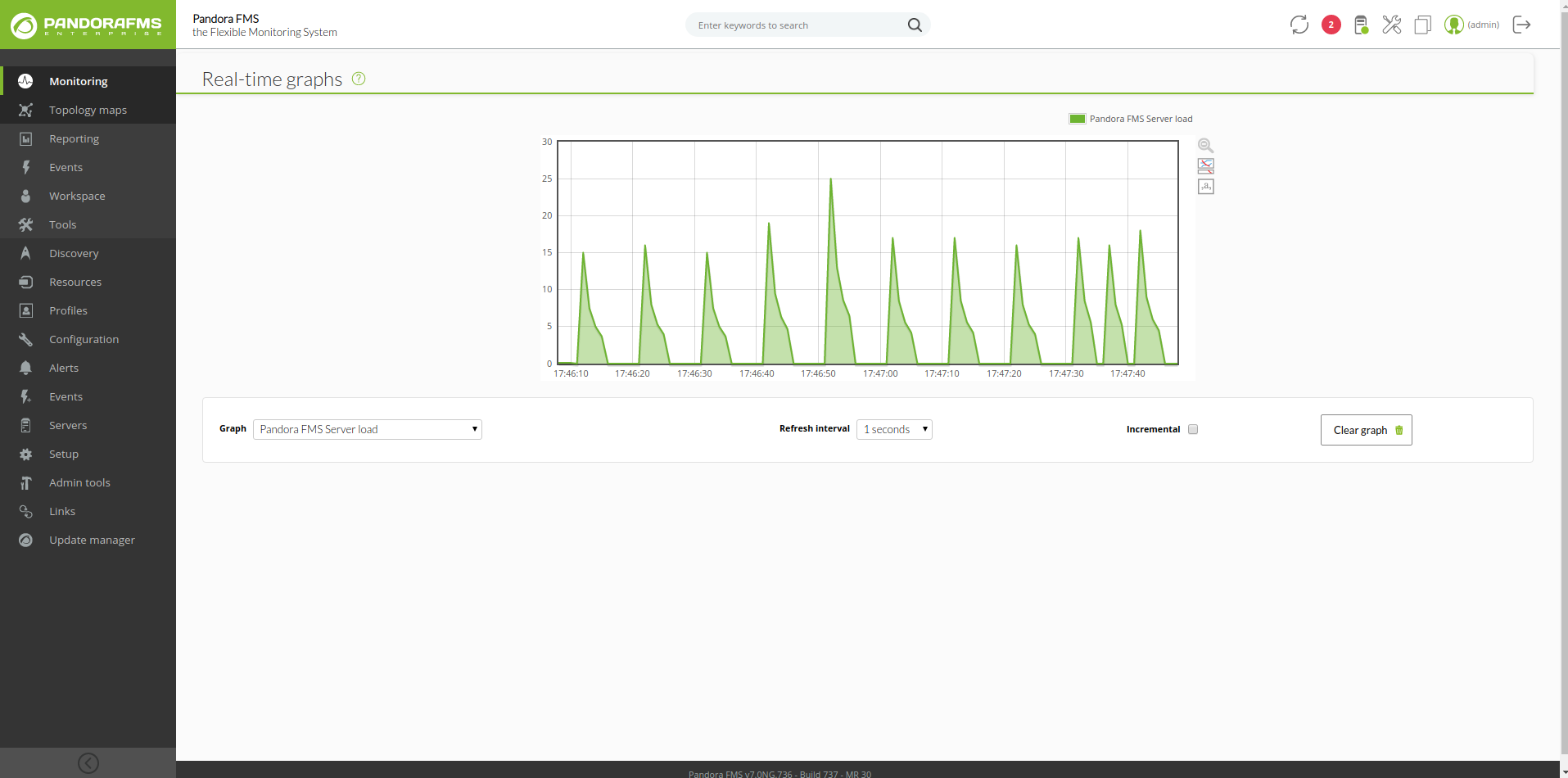Click the wrench and screwdriver header icon
This screenshot has width=1568, height=778.
(x=1392, y=25)
